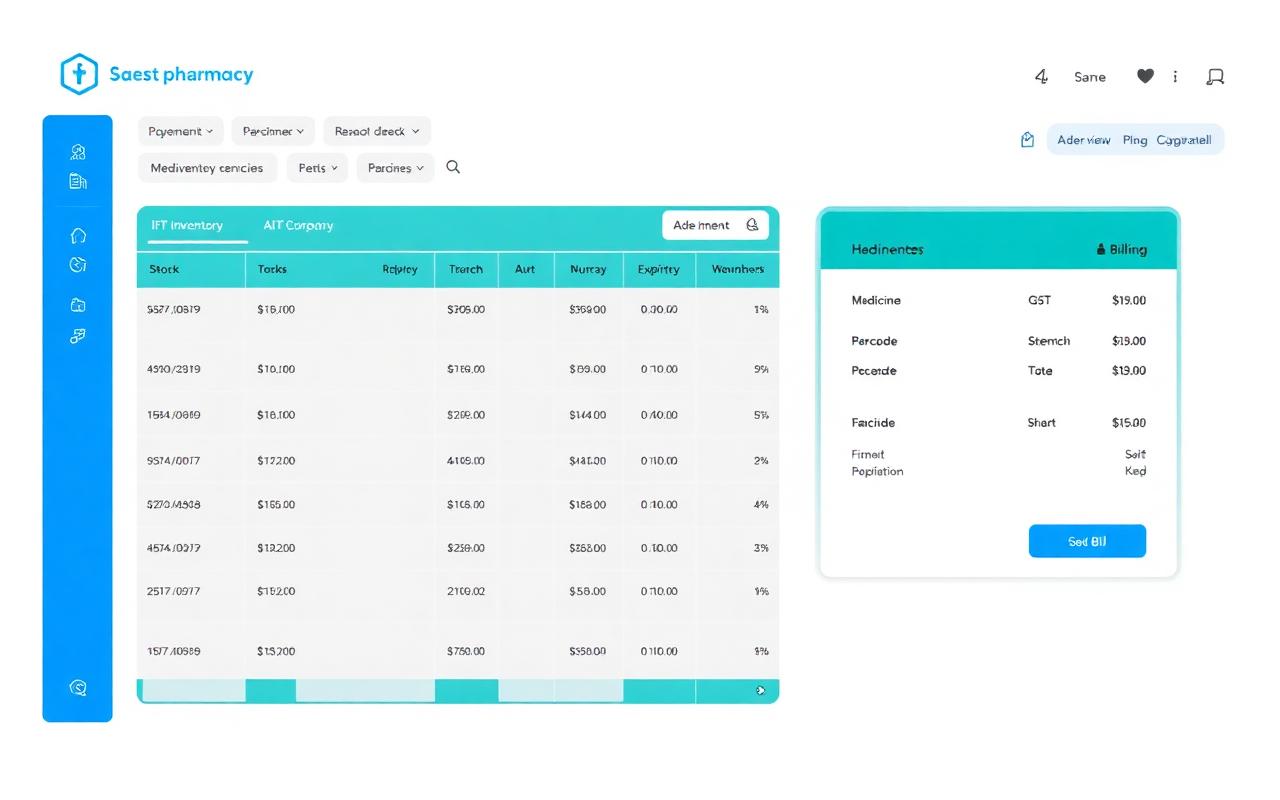The height and width of the screenshot is (800, 1280).
Task: Expand the Parcinner dropdown
Action: pos(273,131)
